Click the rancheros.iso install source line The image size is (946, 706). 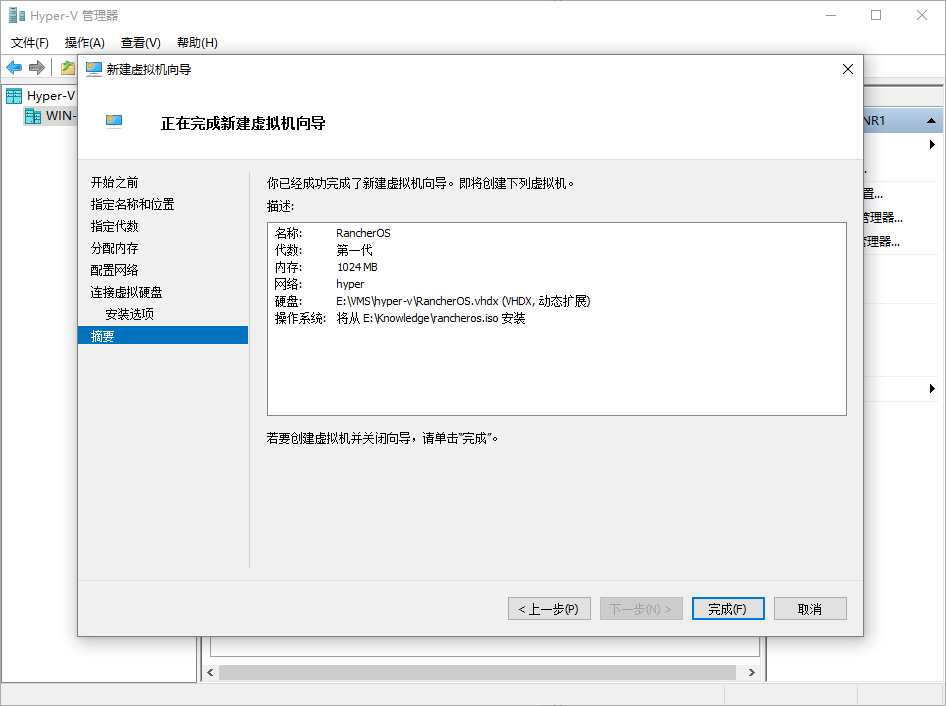point(431,318)
